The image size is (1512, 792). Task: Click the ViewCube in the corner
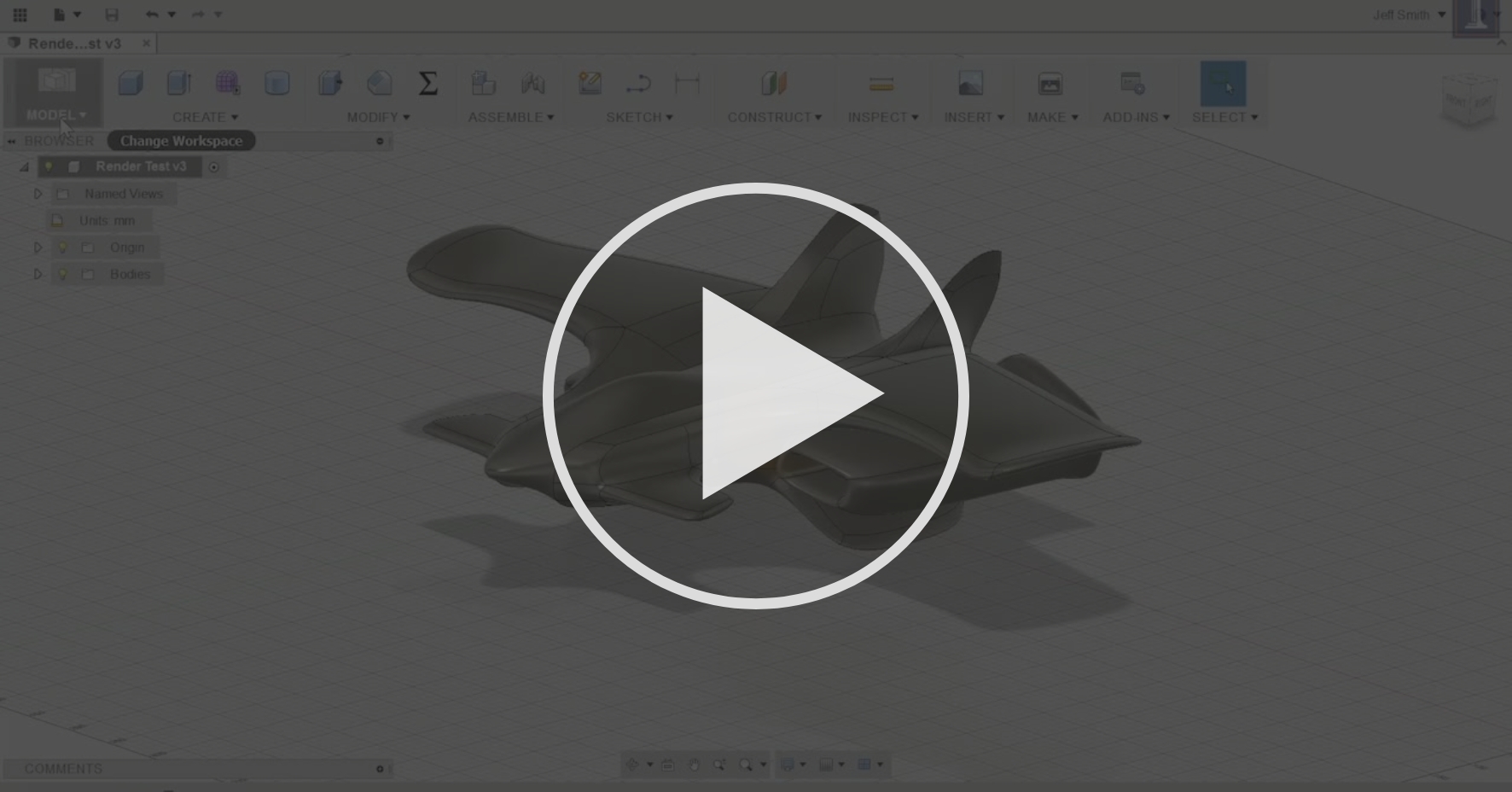1469,101
